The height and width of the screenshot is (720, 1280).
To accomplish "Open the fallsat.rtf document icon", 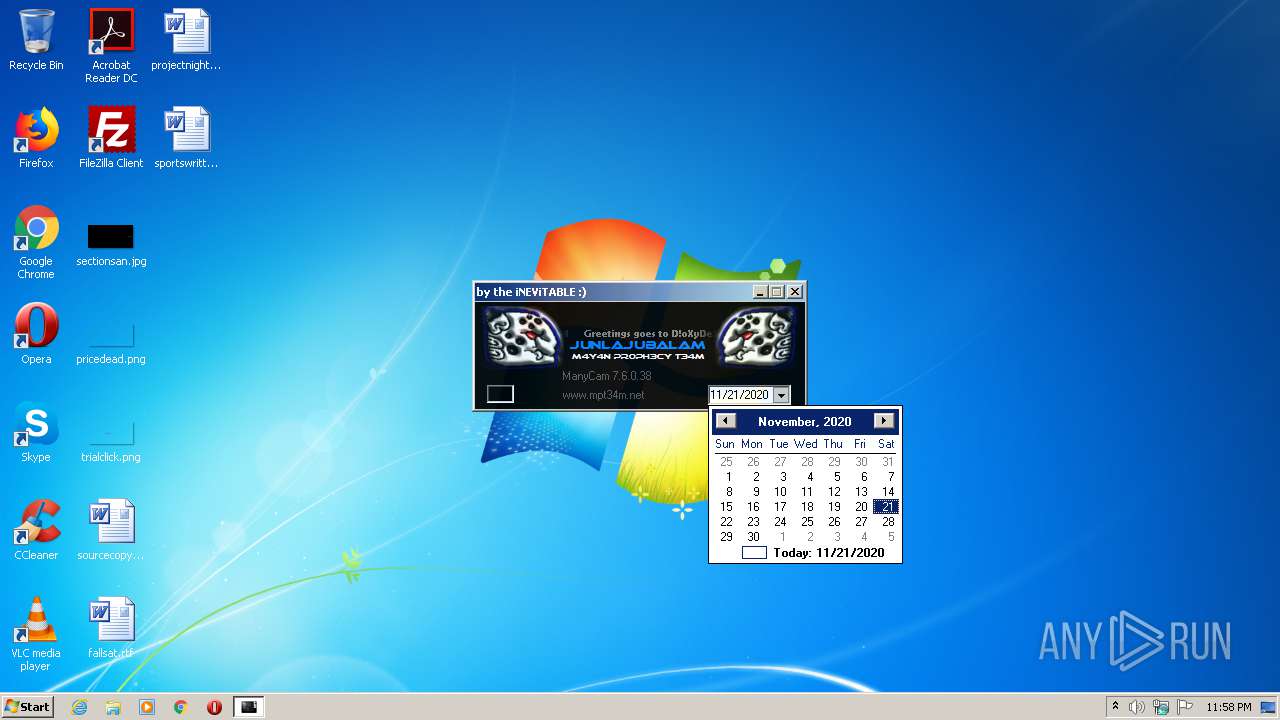I will (111, 628).
